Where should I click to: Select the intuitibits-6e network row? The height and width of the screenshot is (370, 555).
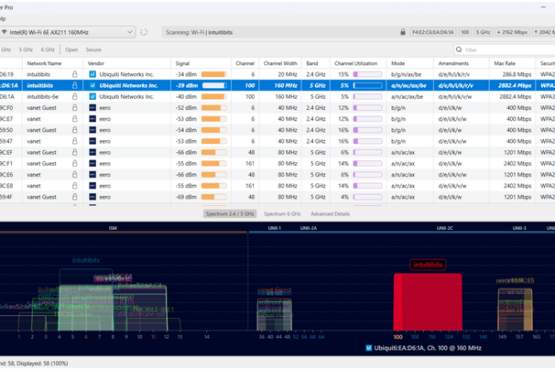(278, 97)
